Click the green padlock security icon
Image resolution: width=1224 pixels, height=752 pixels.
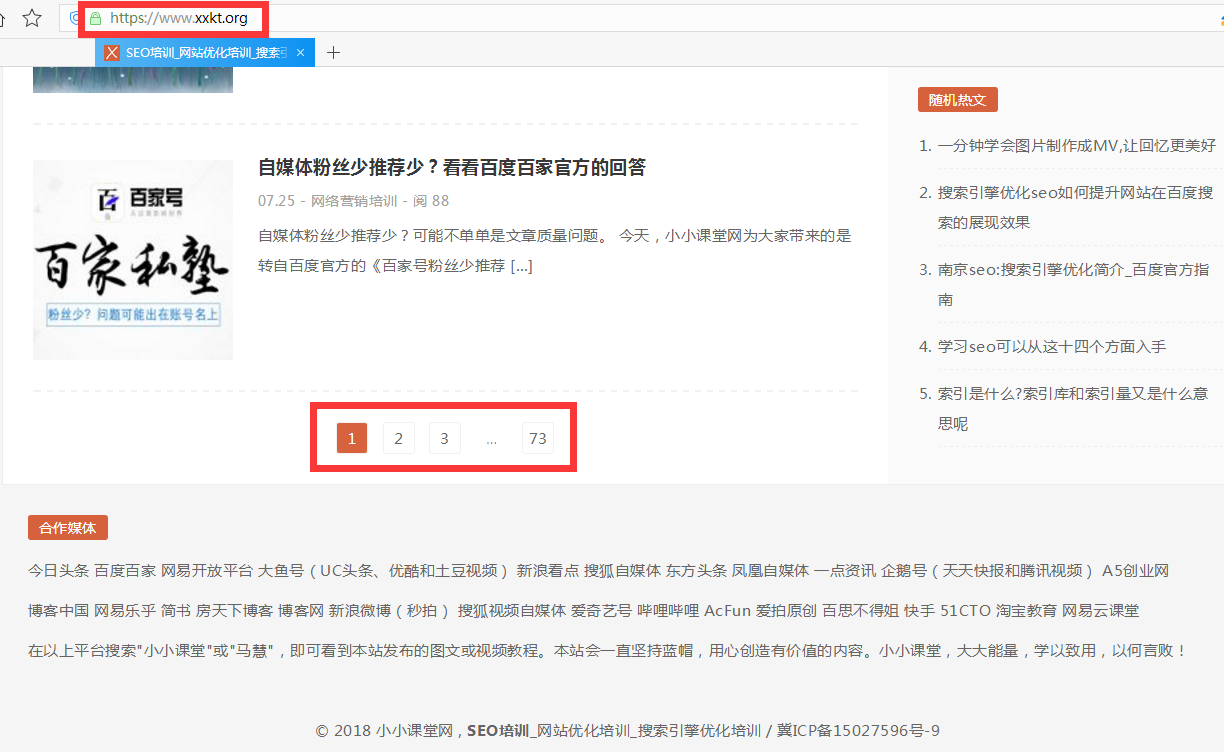(95, 18)
